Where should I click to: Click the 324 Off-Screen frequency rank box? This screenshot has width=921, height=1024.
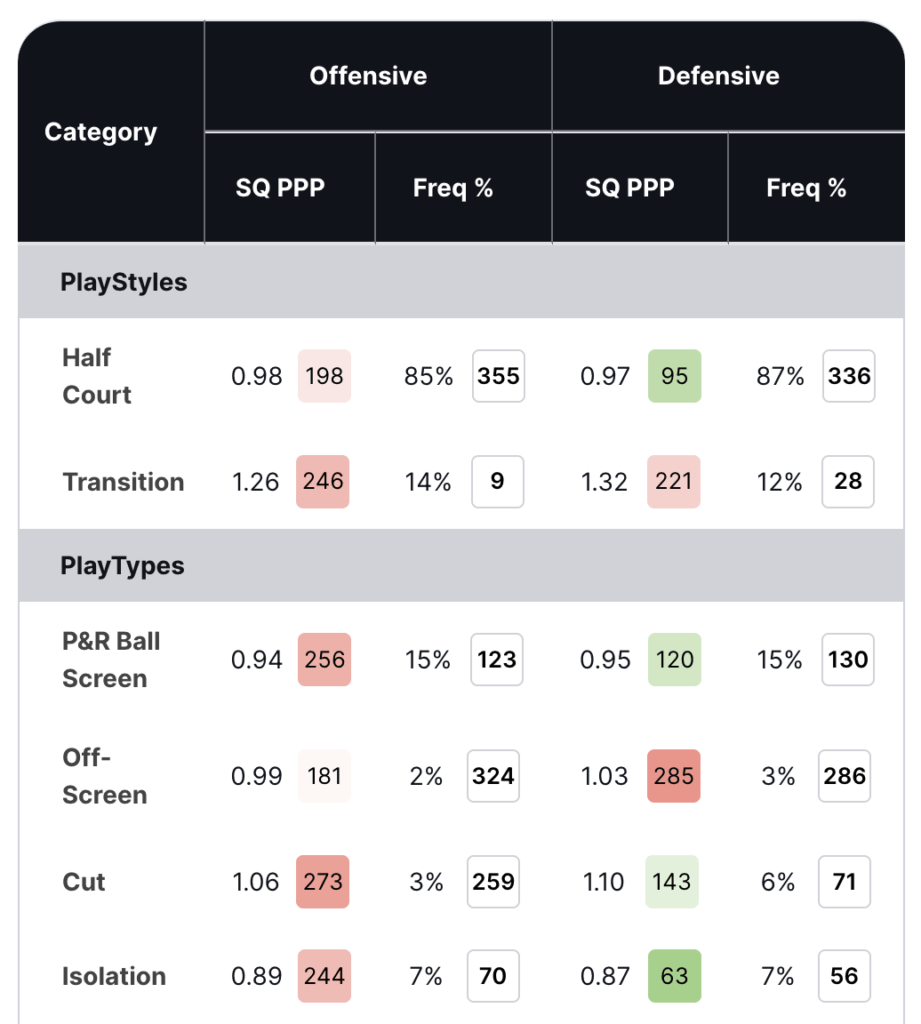coord(494,776)
